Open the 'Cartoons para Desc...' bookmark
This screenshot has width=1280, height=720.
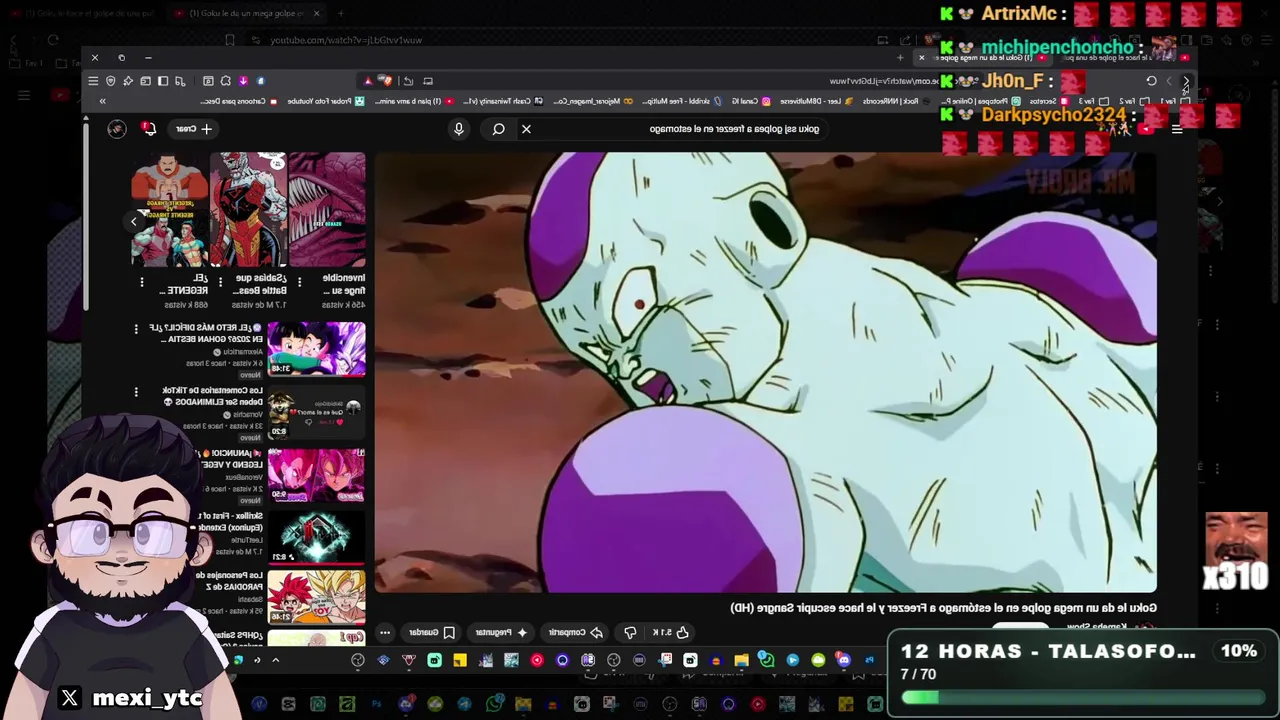(238, 101)
